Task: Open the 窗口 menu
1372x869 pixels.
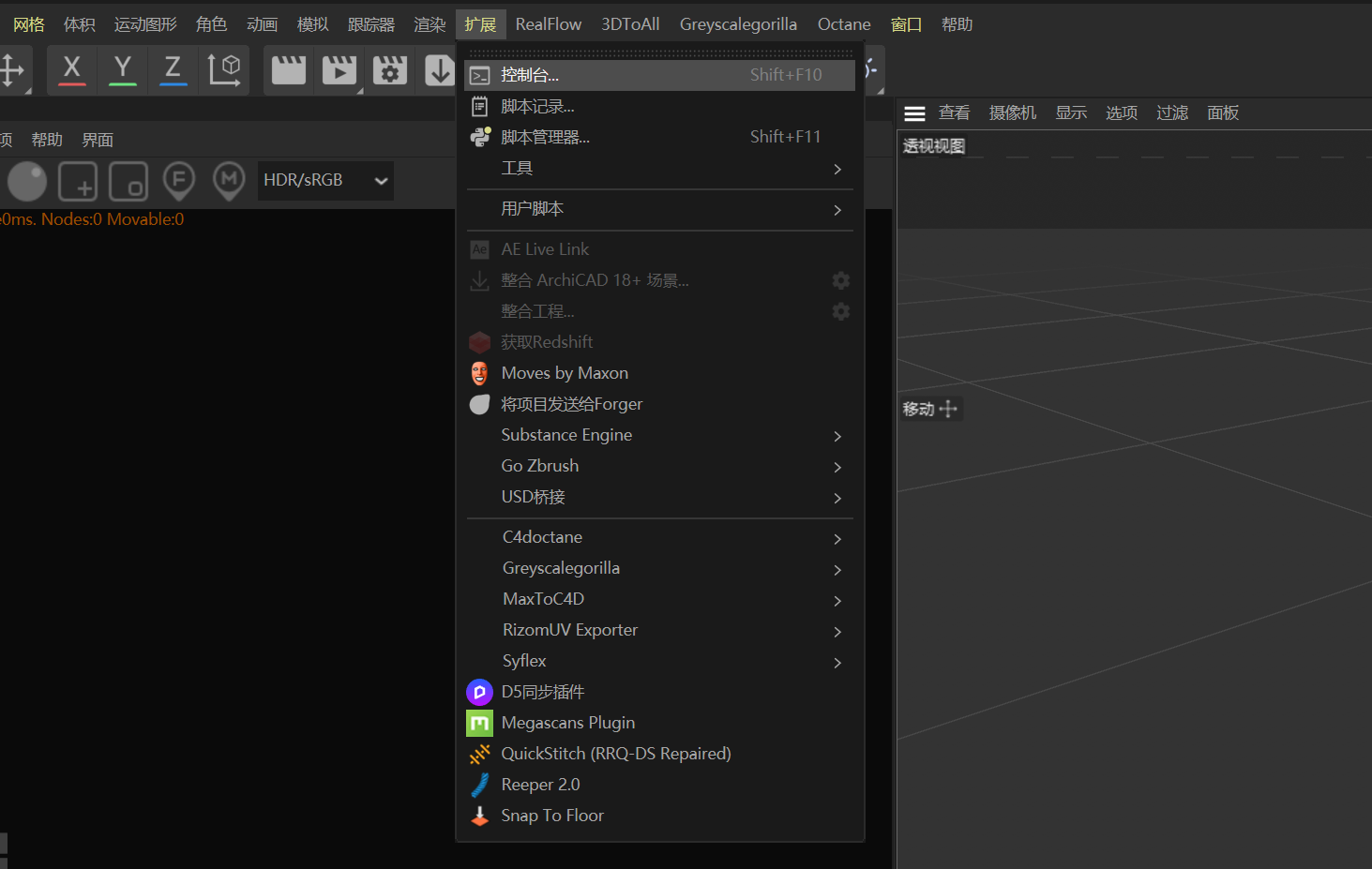Action: point(906,24)
